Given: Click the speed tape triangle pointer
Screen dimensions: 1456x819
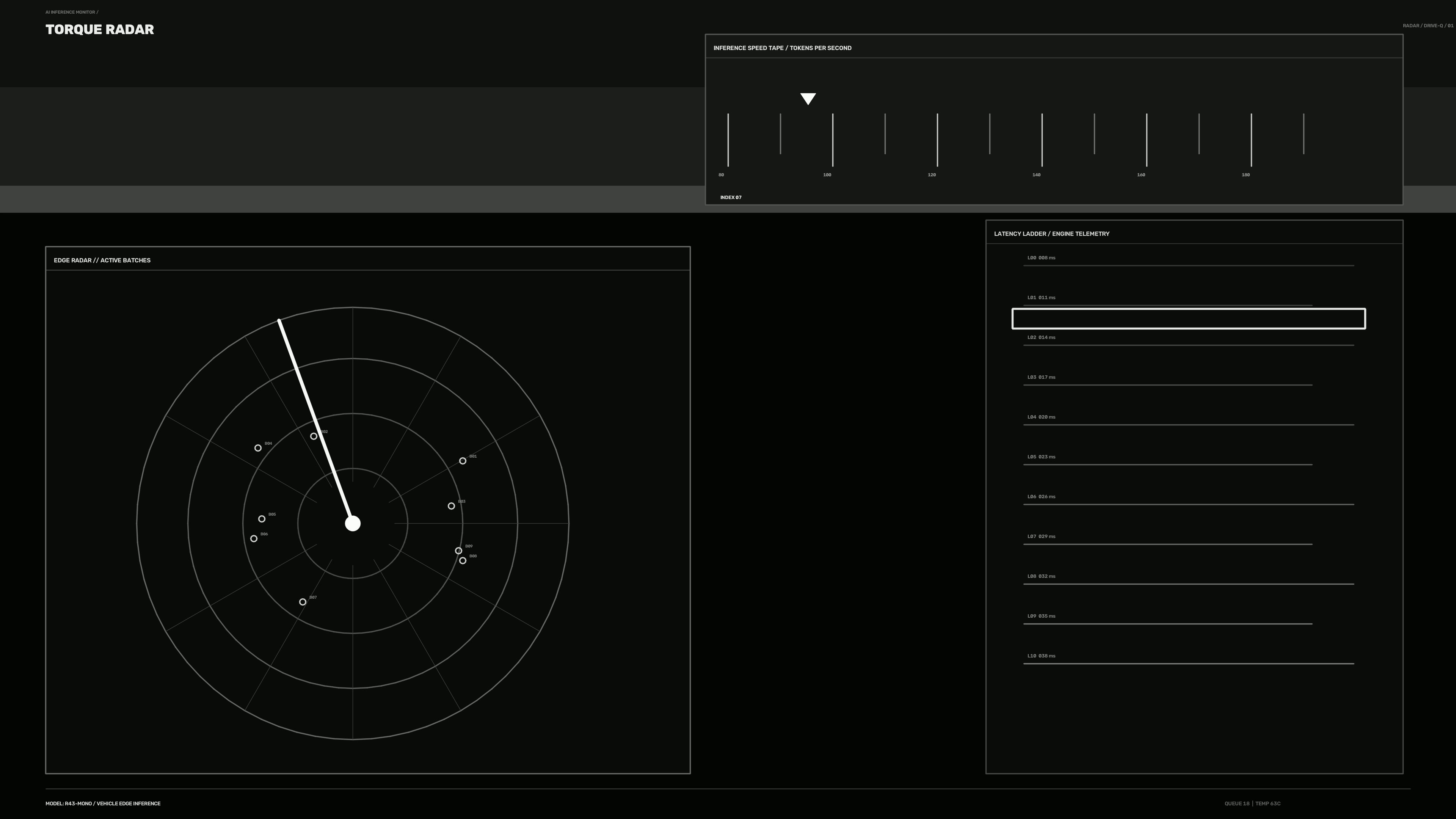Looking at the screenshot, I should [x=808, y=99].
